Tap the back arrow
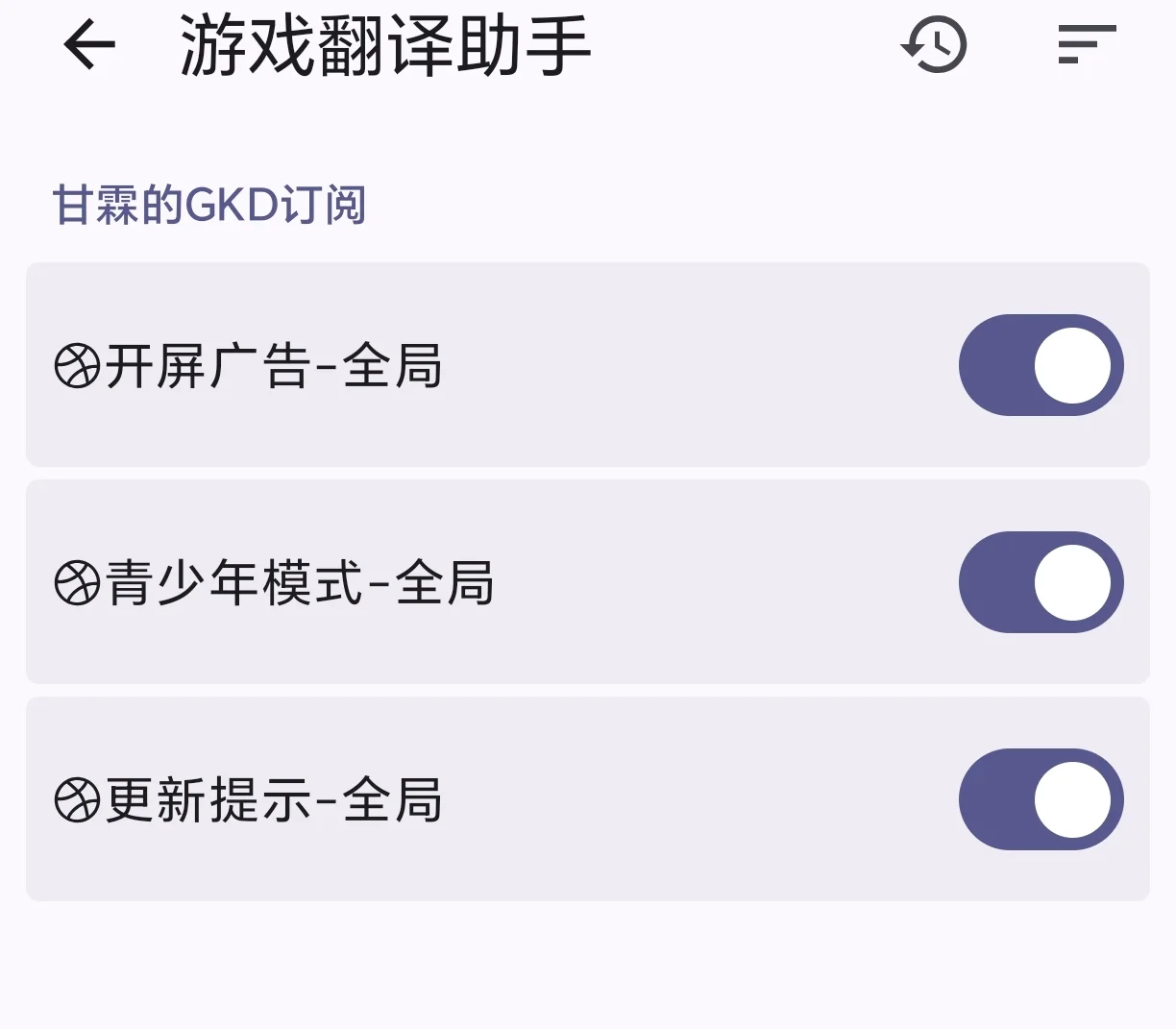The width and height of the screenshot is (1176, 1029). (89, 45)
